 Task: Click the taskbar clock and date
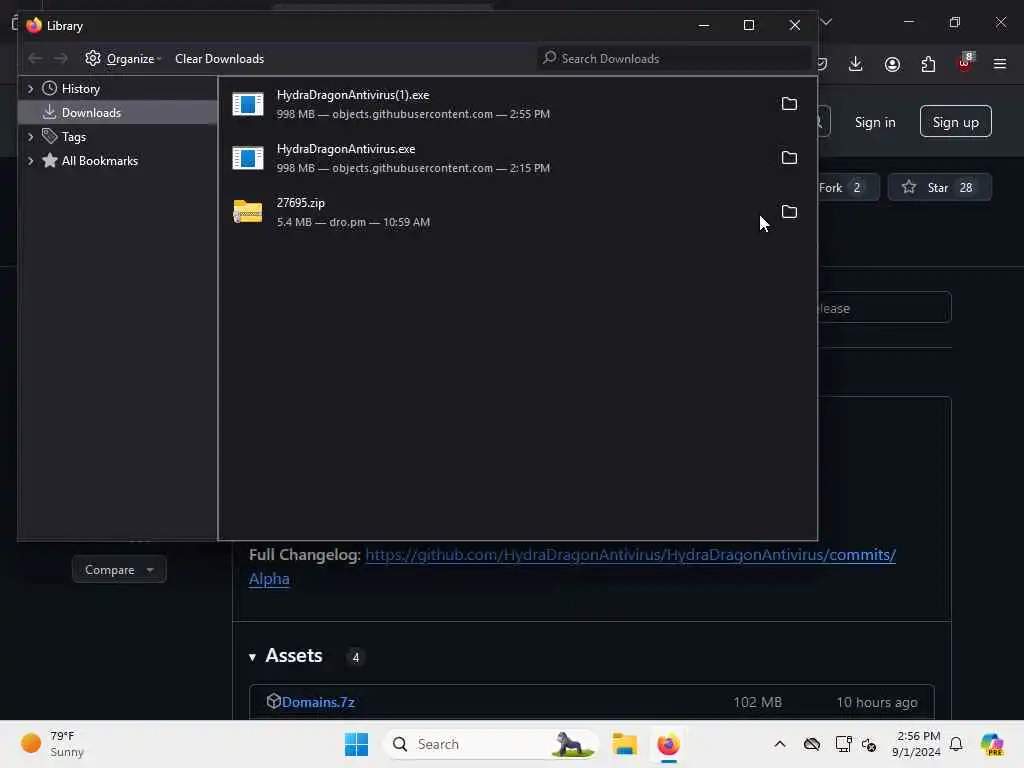917,744
